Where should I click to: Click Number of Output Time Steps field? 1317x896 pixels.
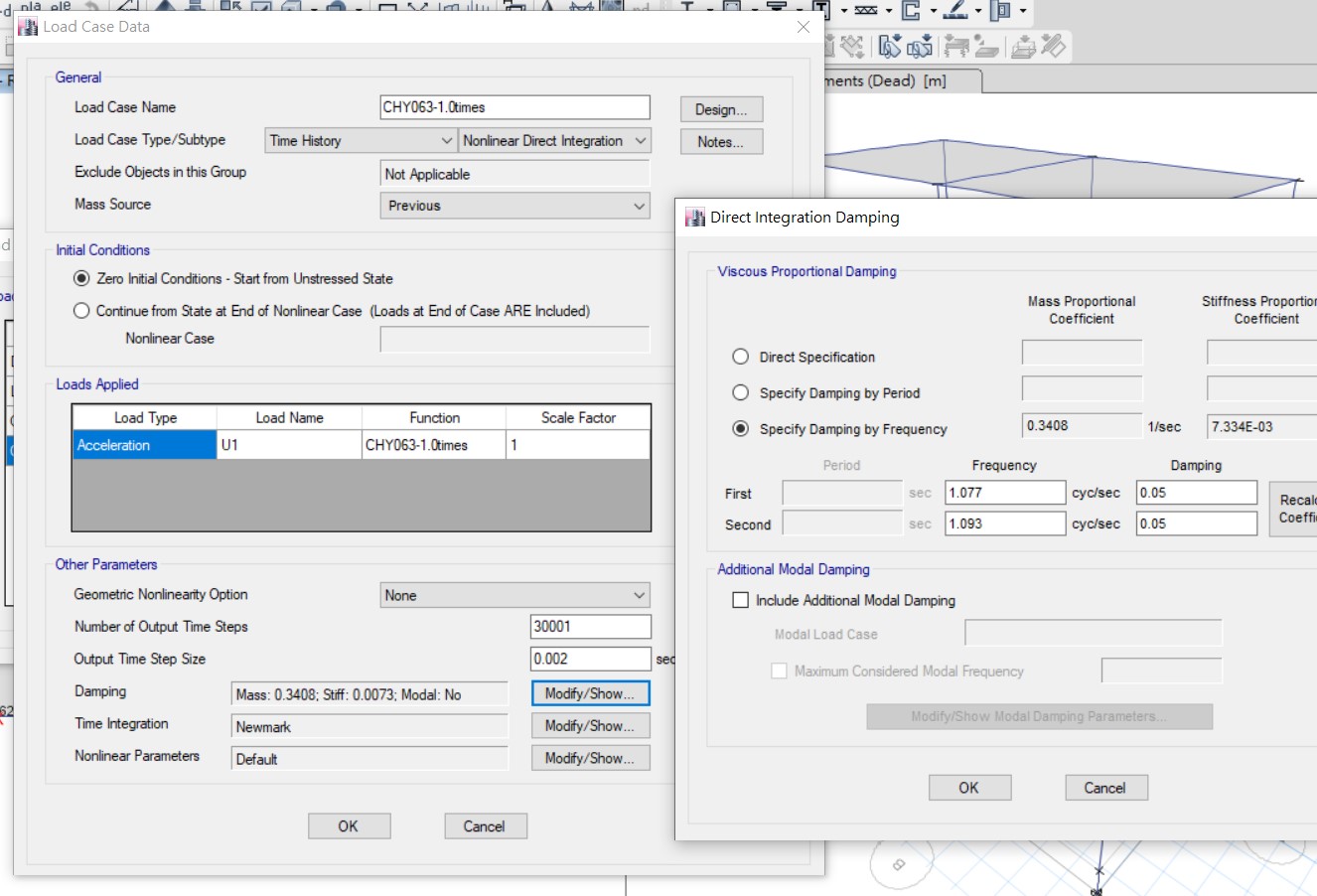click(591, 627)
